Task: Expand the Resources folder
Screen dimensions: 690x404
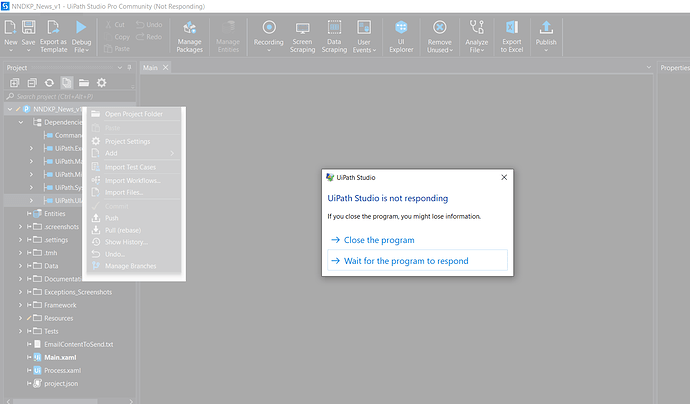Action: point(20,318)
